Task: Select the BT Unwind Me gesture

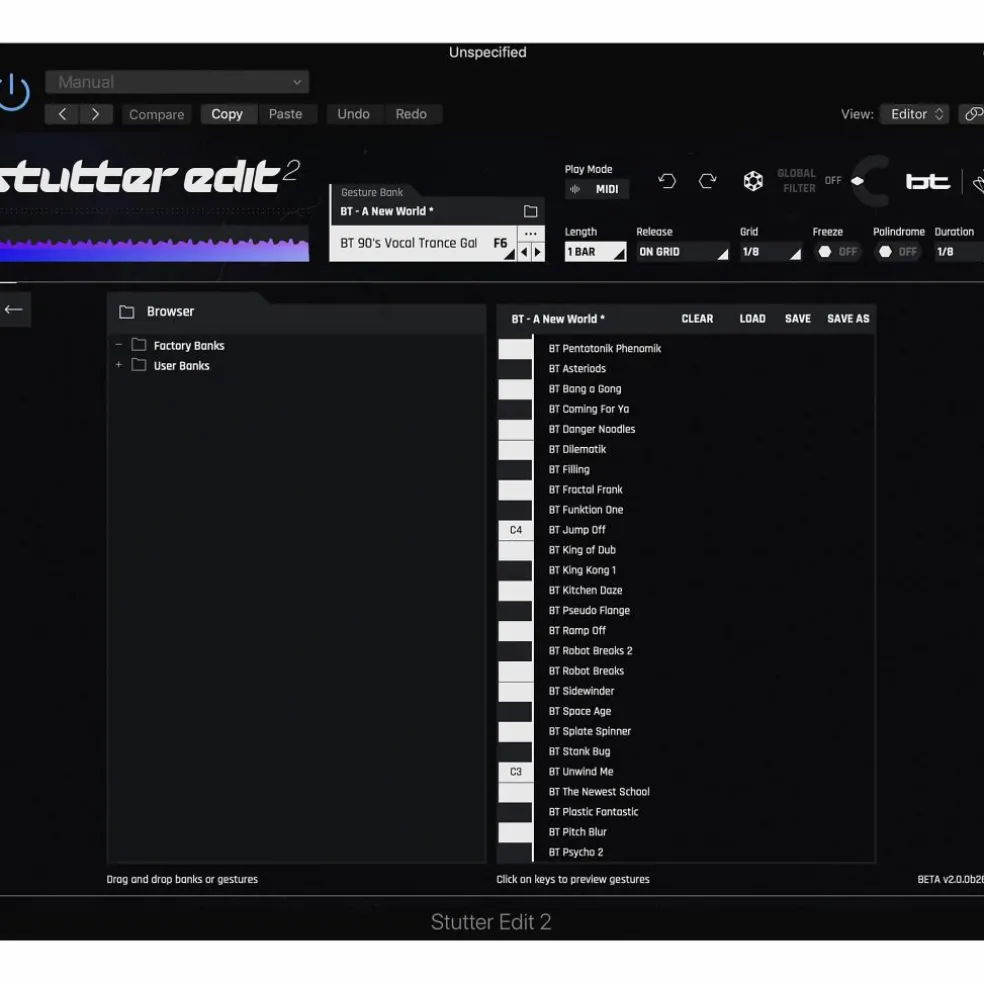Action: tap(581, 772)
